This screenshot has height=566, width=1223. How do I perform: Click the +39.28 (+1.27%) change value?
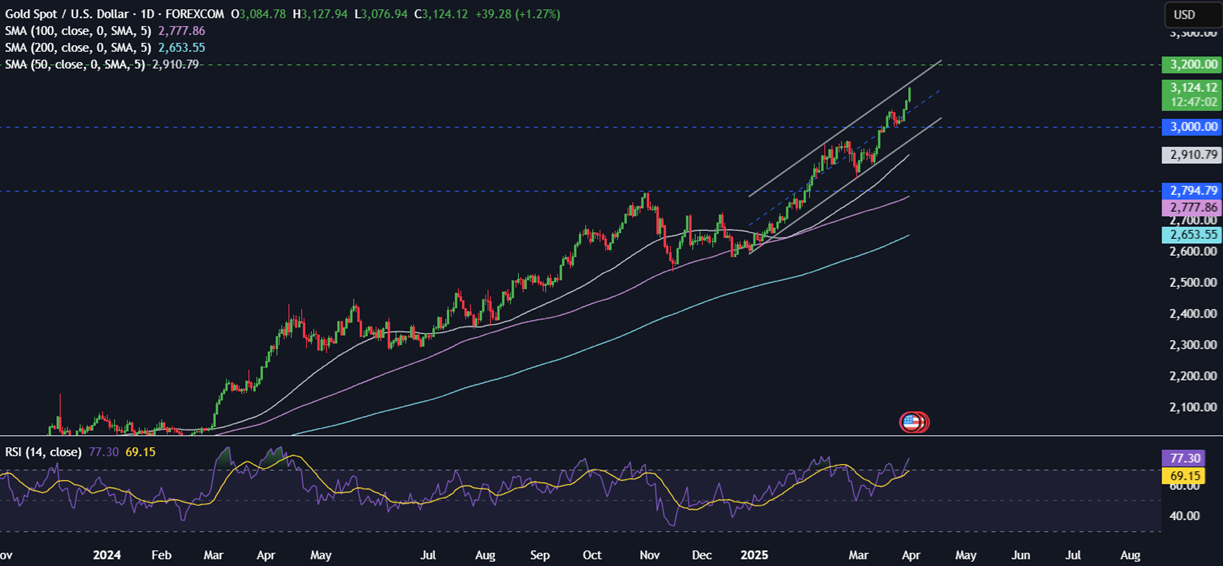518,14
